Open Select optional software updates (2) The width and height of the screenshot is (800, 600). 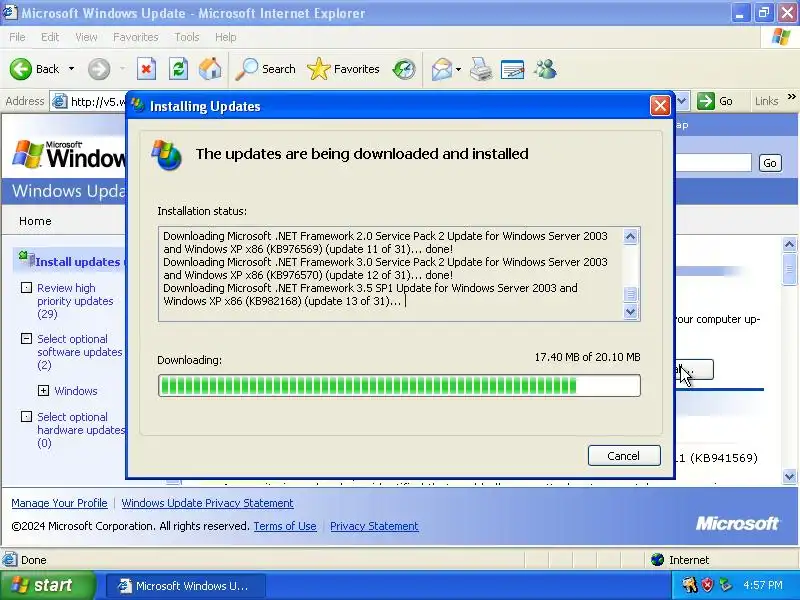coord(80,352)
